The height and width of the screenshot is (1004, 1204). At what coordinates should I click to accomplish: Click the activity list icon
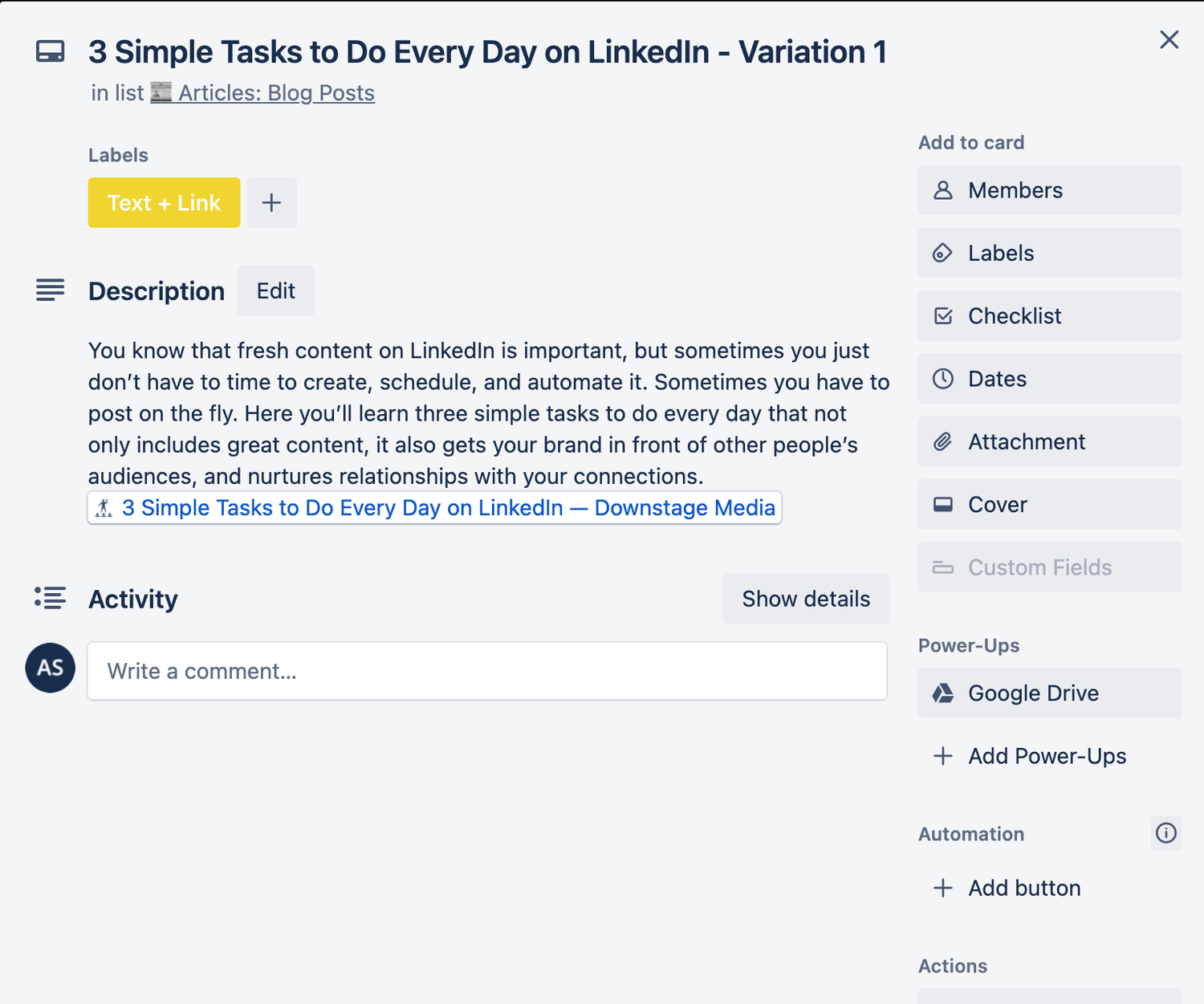pos(51,598)
